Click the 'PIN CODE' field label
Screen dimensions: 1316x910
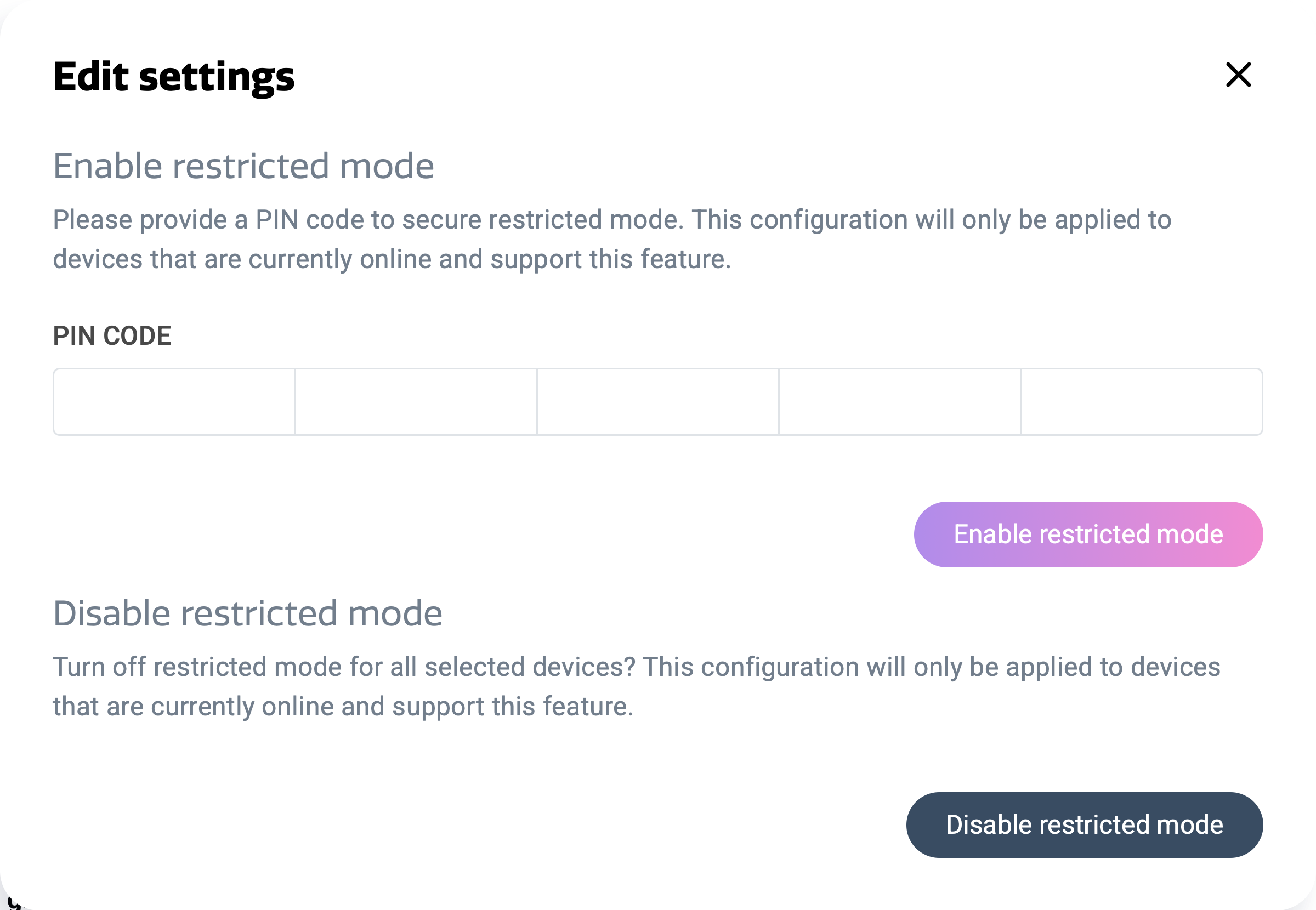(x=112, y=336)
